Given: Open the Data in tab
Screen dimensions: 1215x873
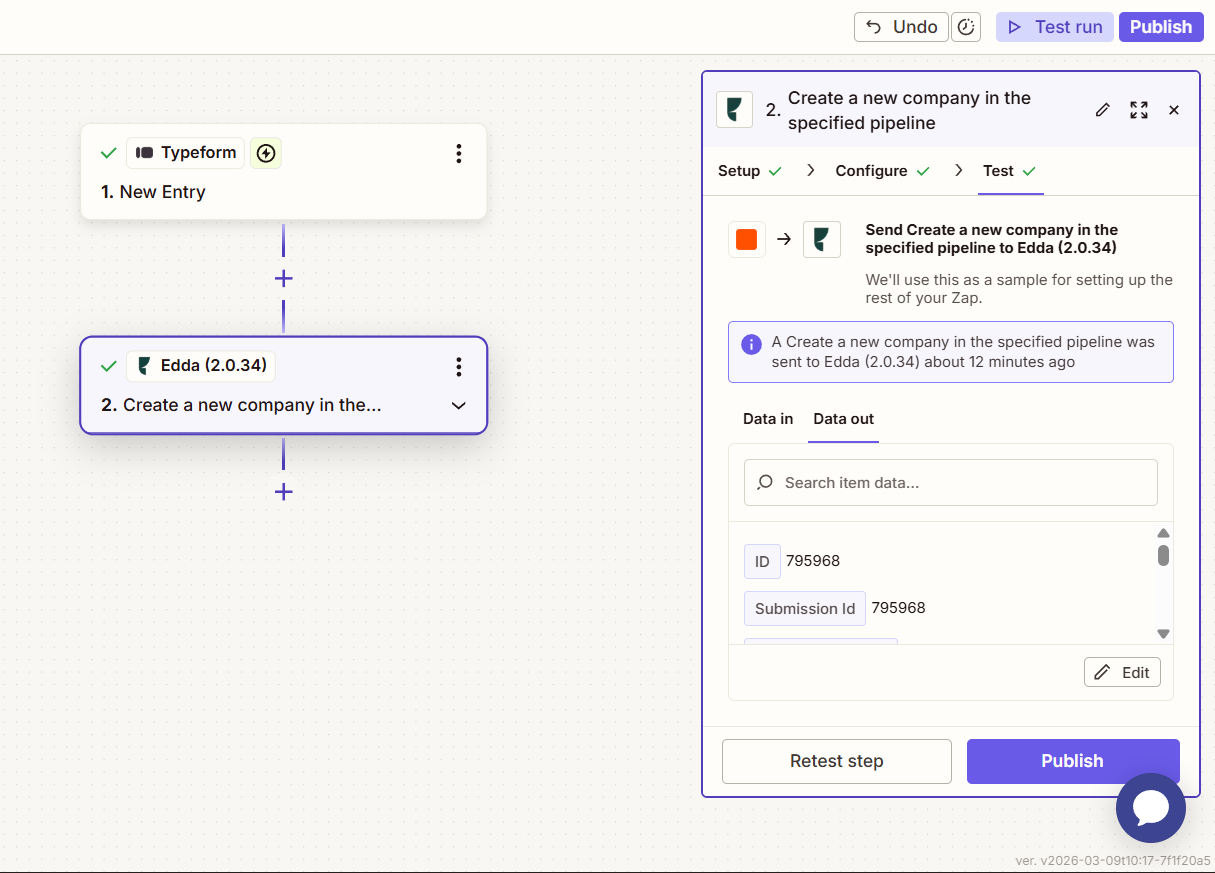Looking at the screenshot, I should [768, 419].
